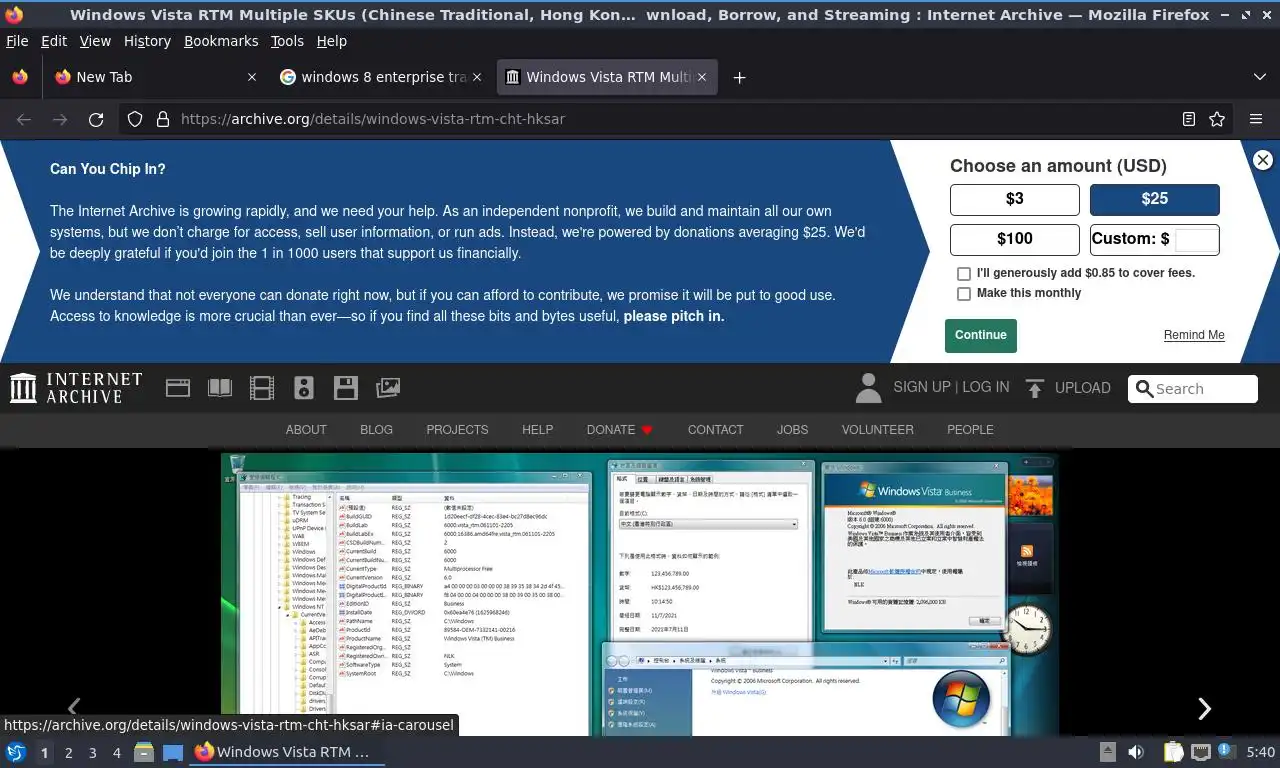Click the page reload button
This screenshot has width=1280, height=768.
coord(96,119)
